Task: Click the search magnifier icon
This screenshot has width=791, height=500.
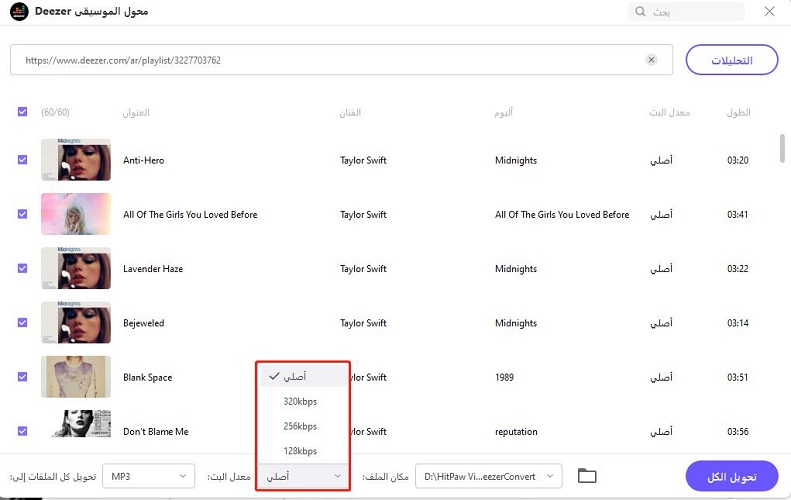Action: [640, 12]
